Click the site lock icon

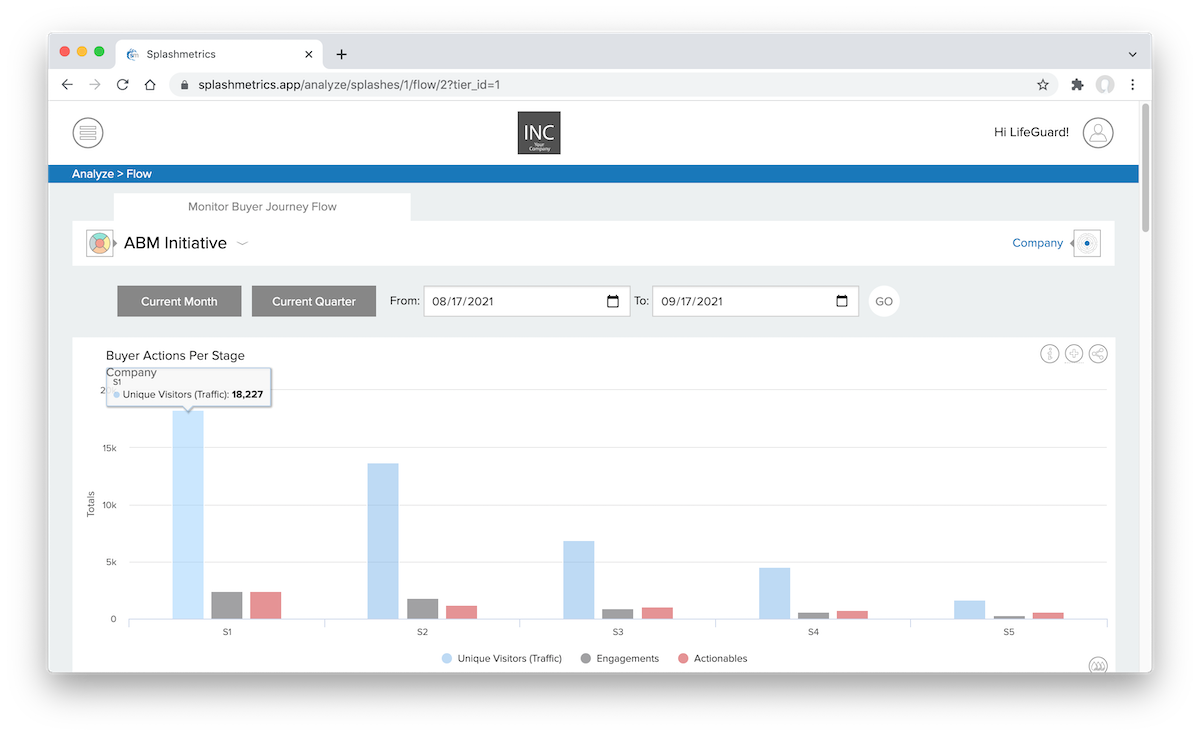[x=186, y=85]
